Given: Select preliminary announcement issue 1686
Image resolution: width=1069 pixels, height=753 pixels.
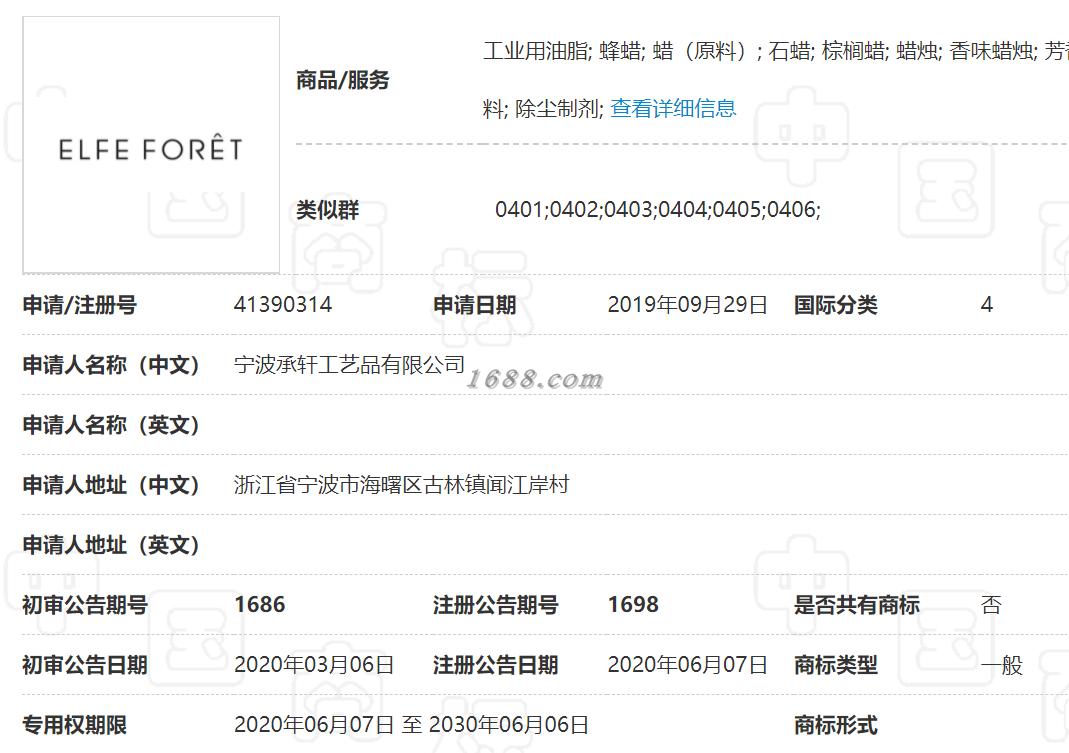Looking at the screenshot, I should [260, 604].
